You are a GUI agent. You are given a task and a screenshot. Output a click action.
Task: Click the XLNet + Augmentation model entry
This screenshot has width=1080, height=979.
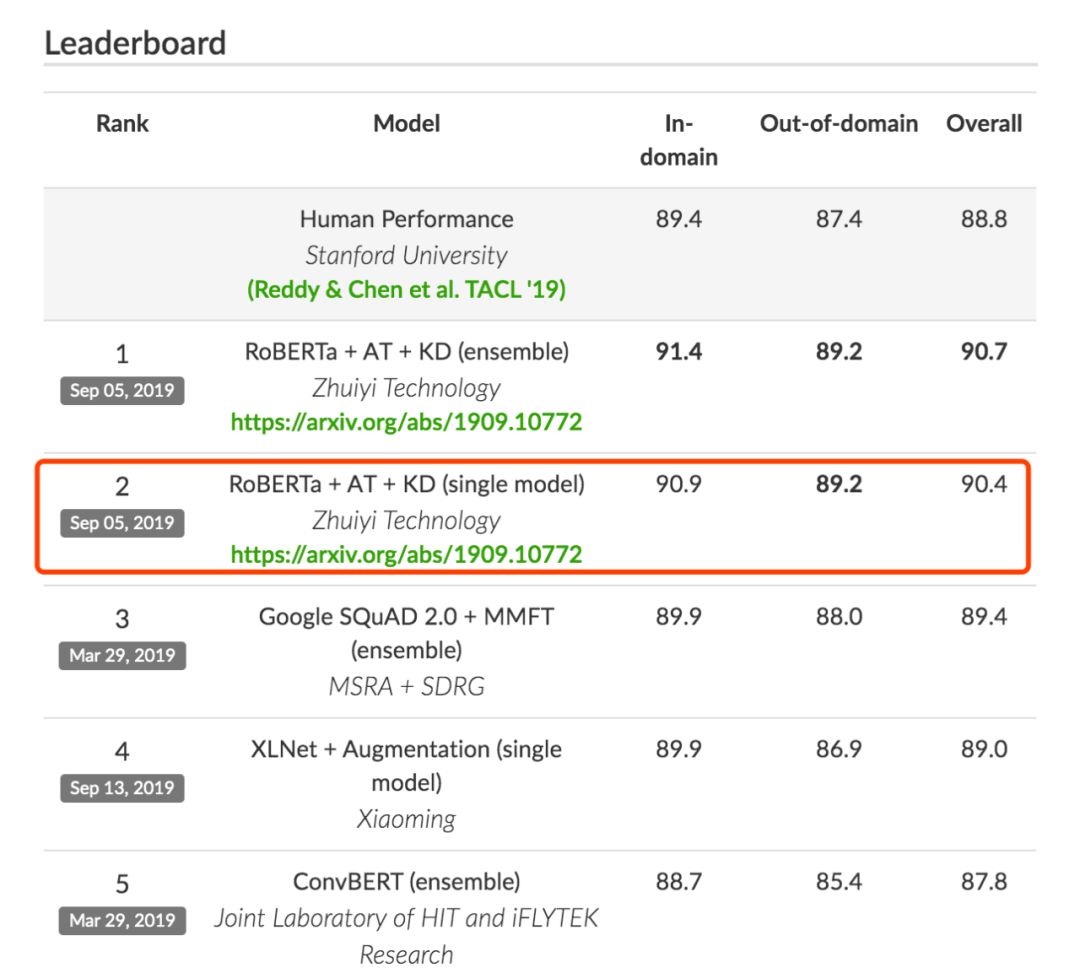click(406, 750)
